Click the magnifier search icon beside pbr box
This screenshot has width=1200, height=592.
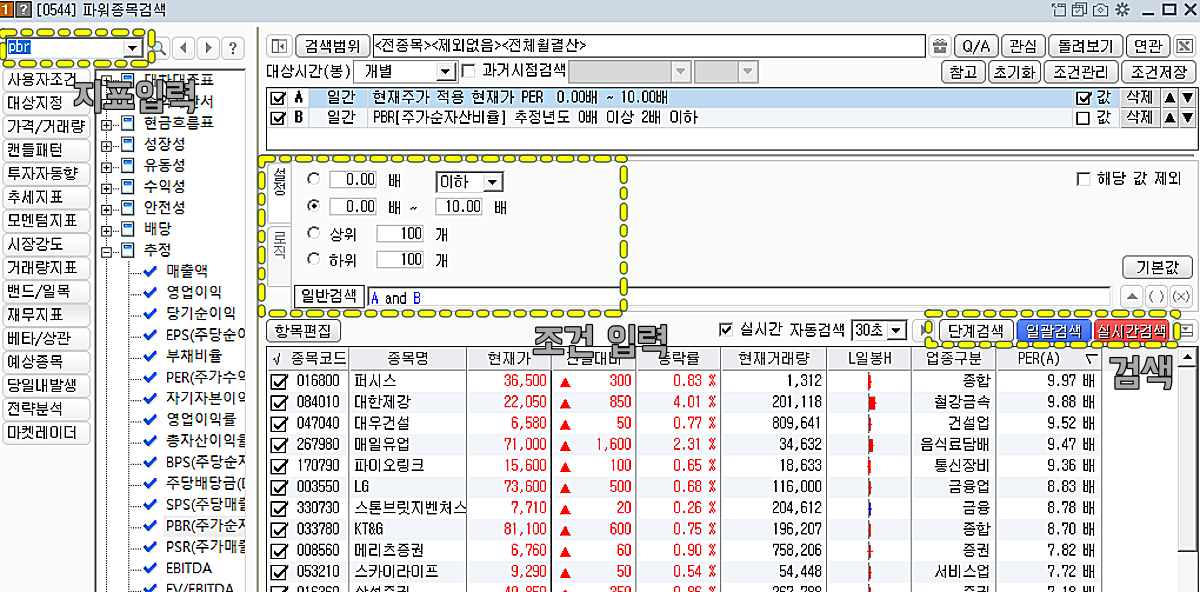(x=160, y=48)
